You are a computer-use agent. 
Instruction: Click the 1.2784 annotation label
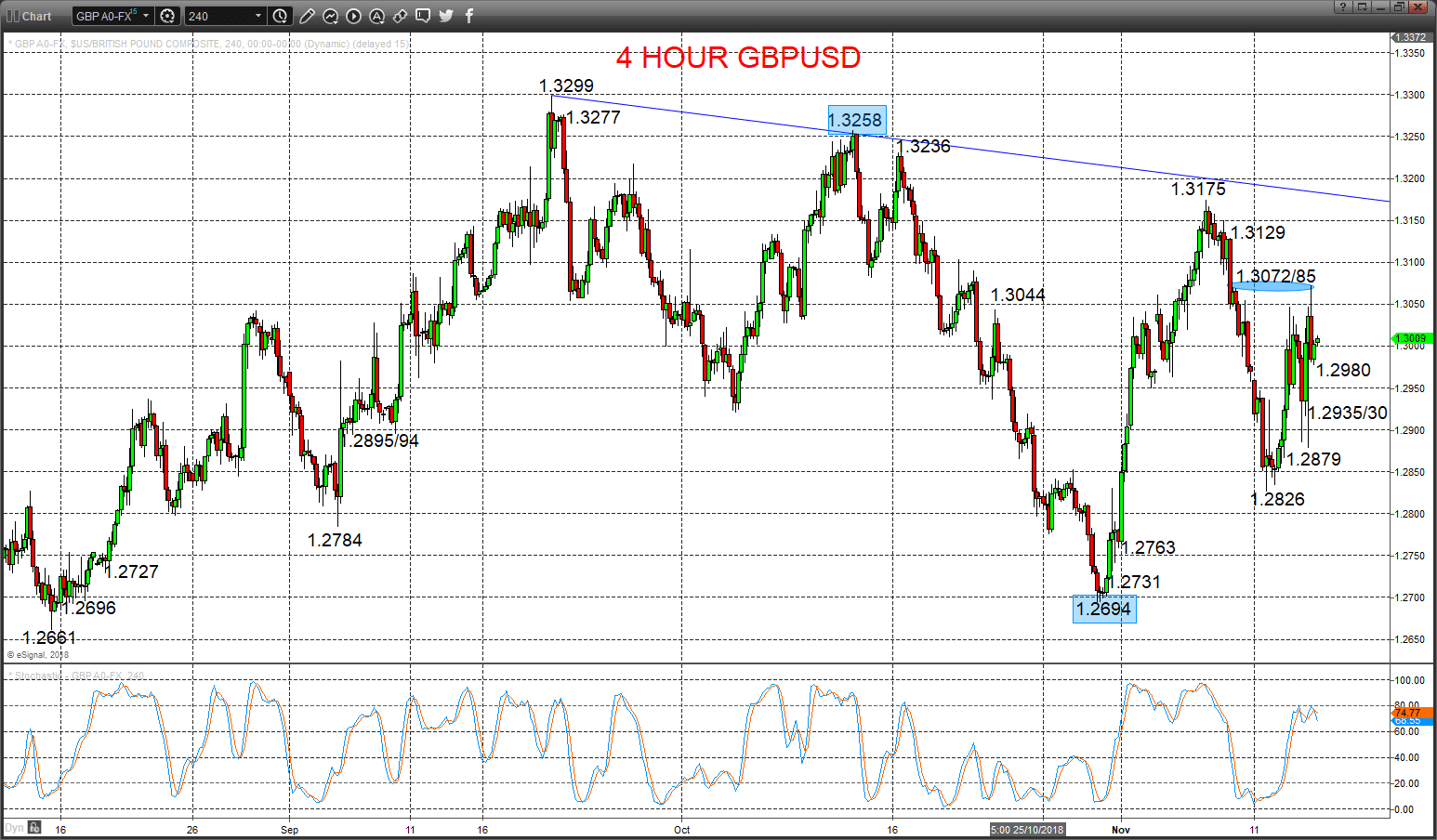click(335, 540)
